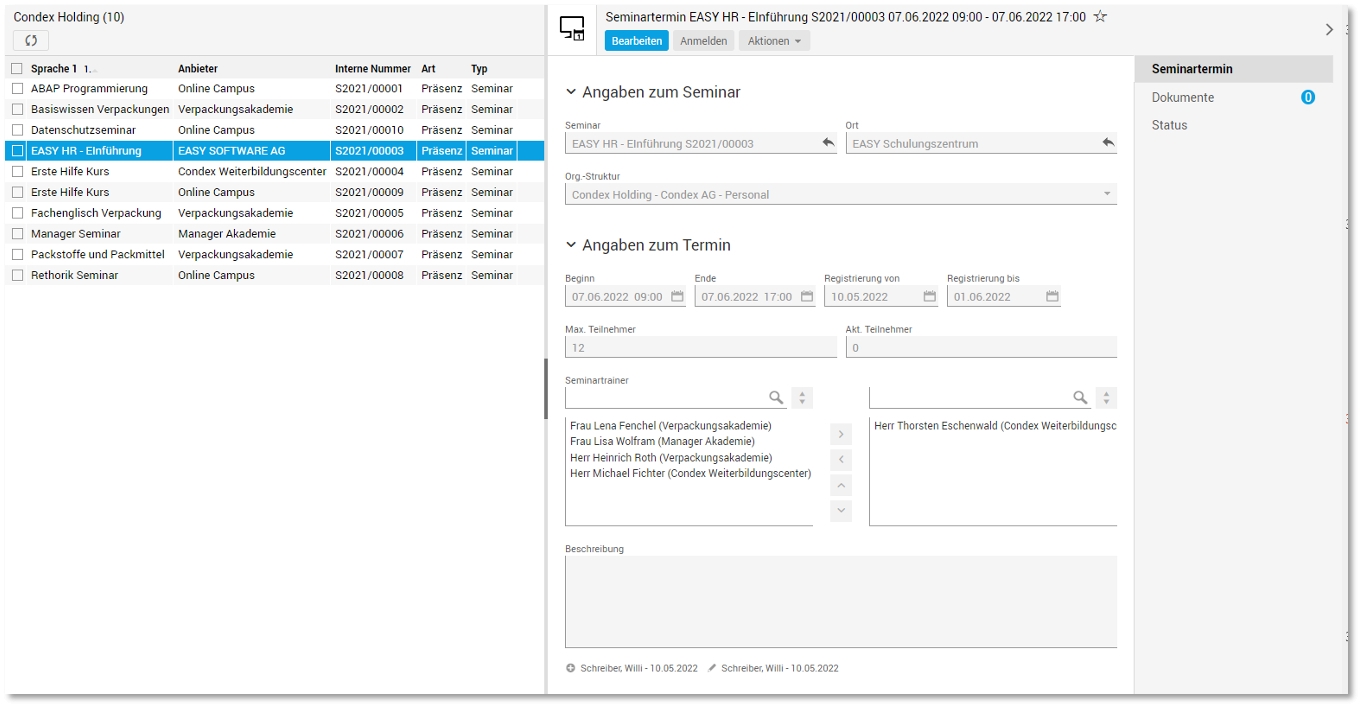Collapse the Angaben zum Seminar section
Viewport: 1362px width, 708px height.
click(x=571, y=92)
